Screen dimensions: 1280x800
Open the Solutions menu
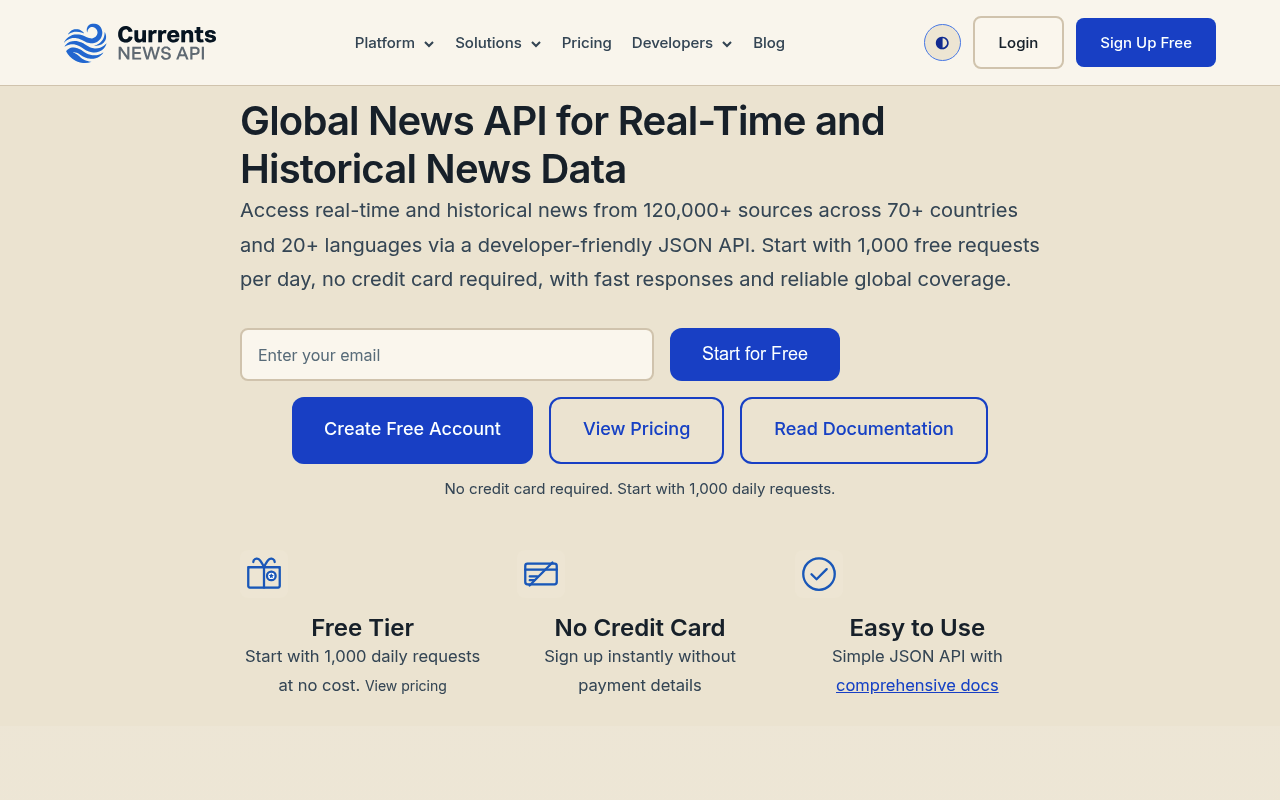(498, 43)
